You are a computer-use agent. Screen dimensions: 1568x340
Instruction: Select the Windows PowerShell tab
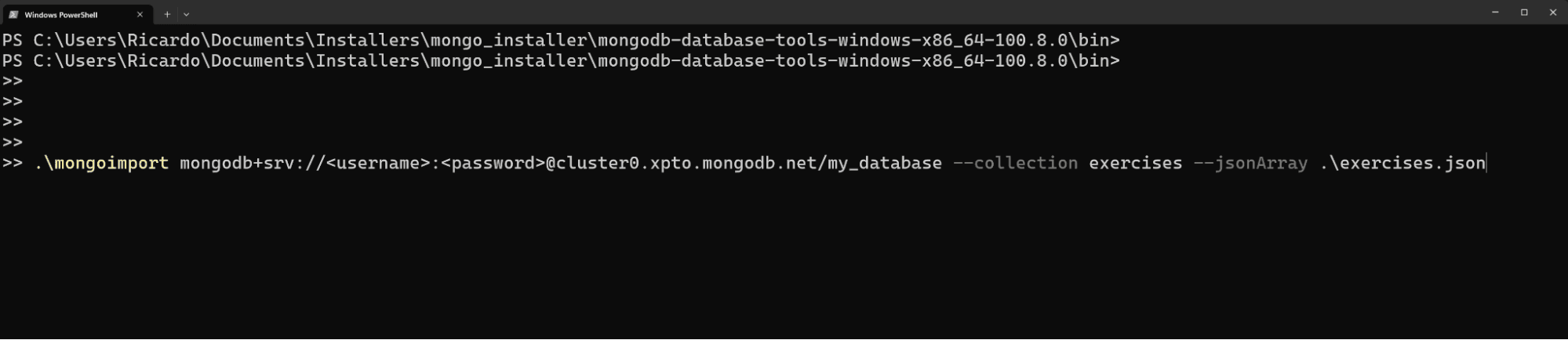(x=61, y=14)
